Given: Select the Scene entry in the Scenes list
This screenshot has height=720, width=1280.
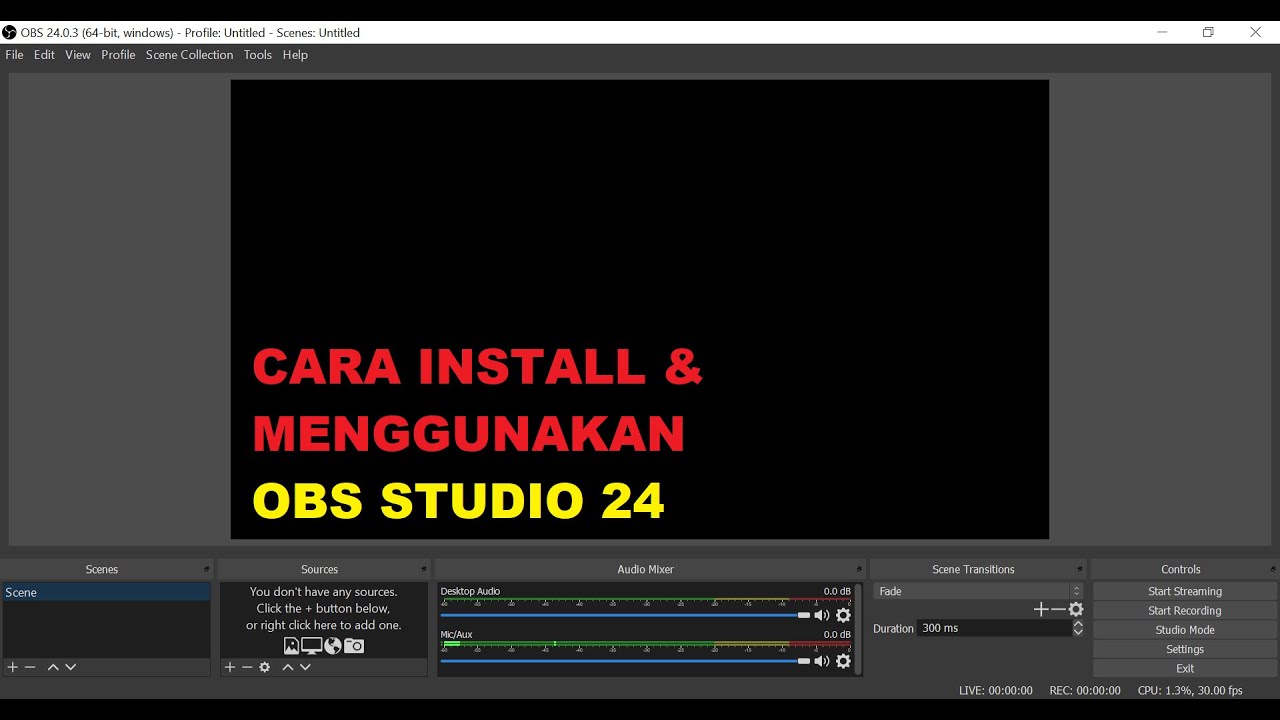Looking at the screenshot, I should pos(106,592).
